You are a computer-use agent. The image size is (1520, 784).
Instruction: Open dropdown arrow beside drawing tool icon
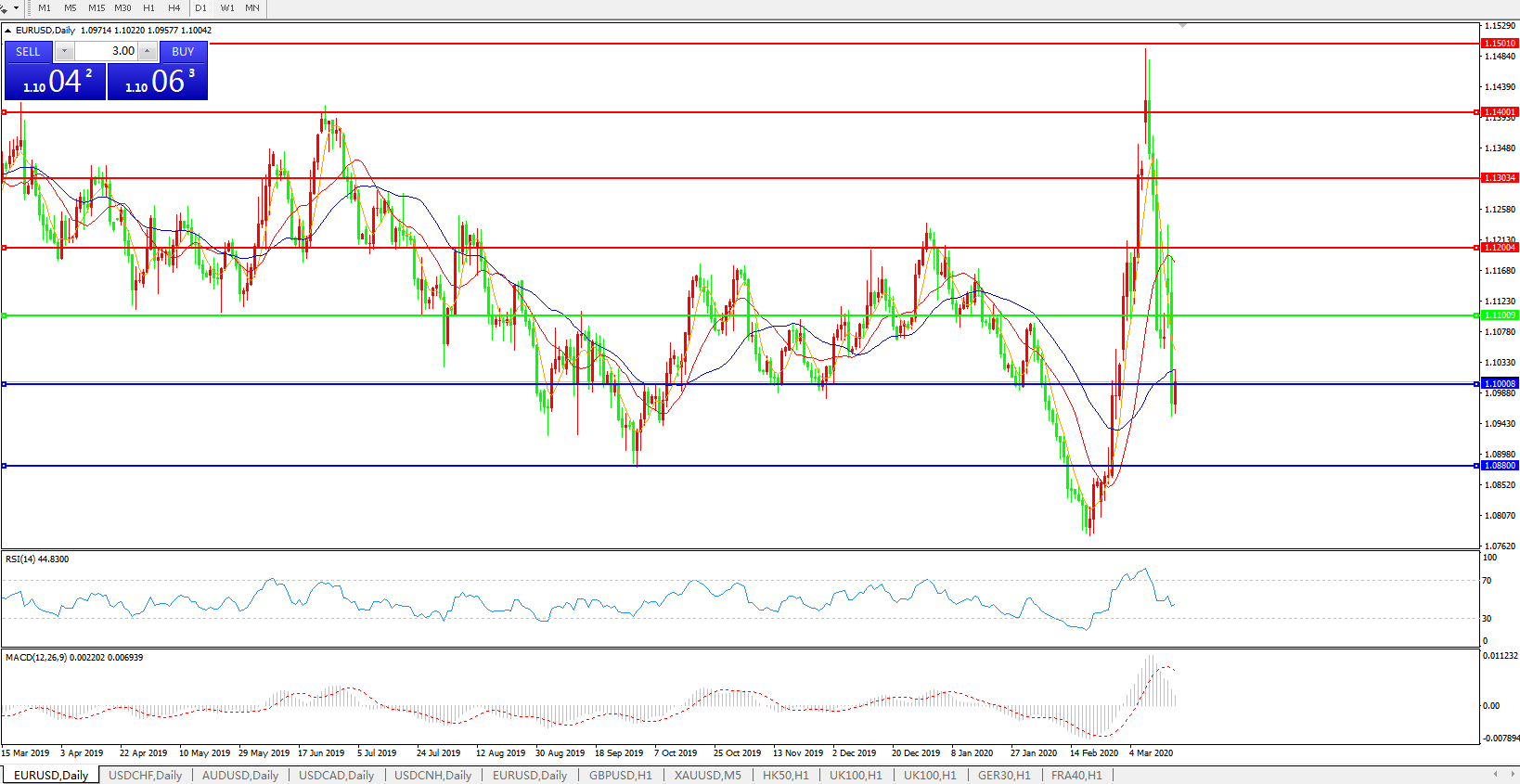click(x=16, y=8)
